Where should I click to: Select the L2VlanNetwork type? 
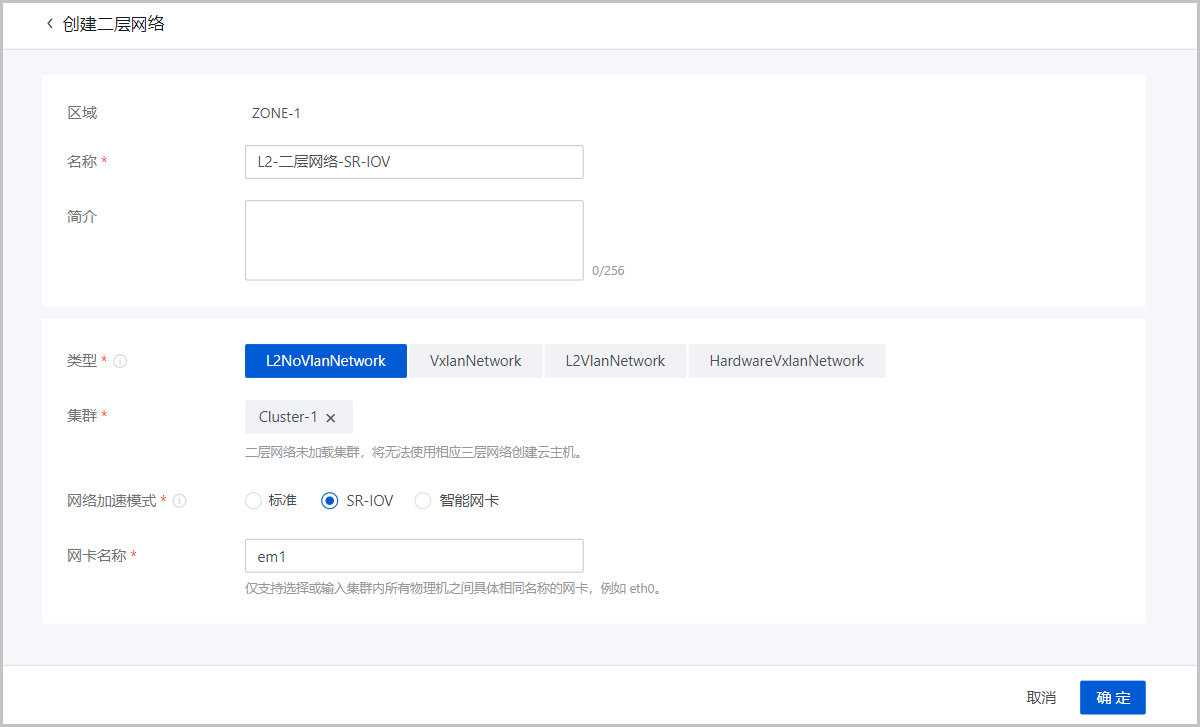click(615, 361)
